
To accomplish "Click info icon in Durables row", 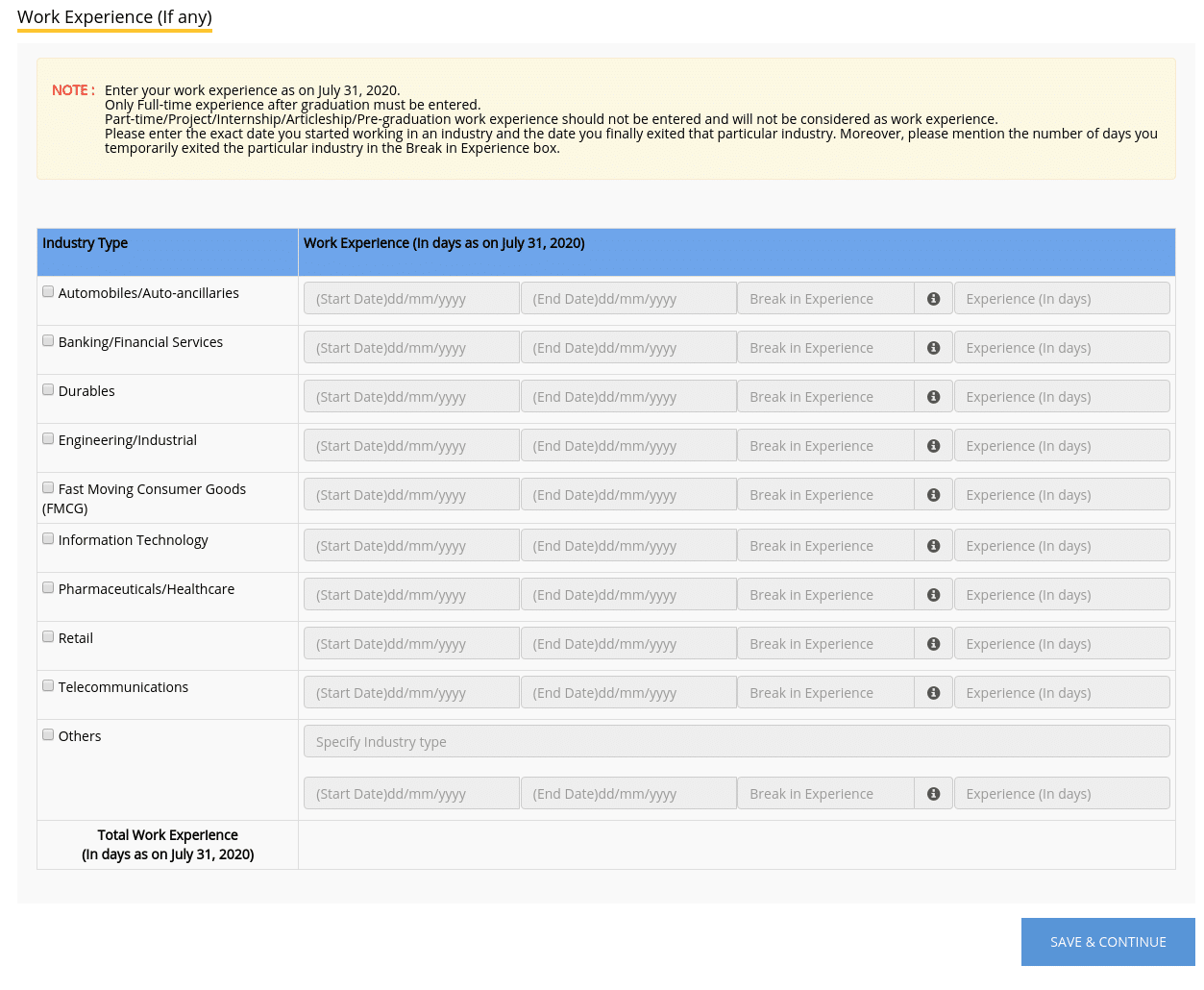I will (x=933, y=397).
